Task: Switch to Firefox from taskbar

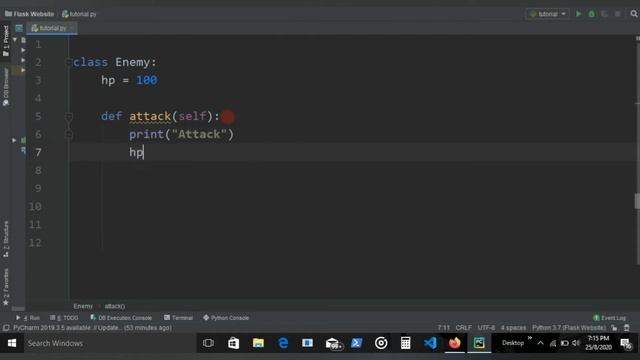Action: pos(454,343)
